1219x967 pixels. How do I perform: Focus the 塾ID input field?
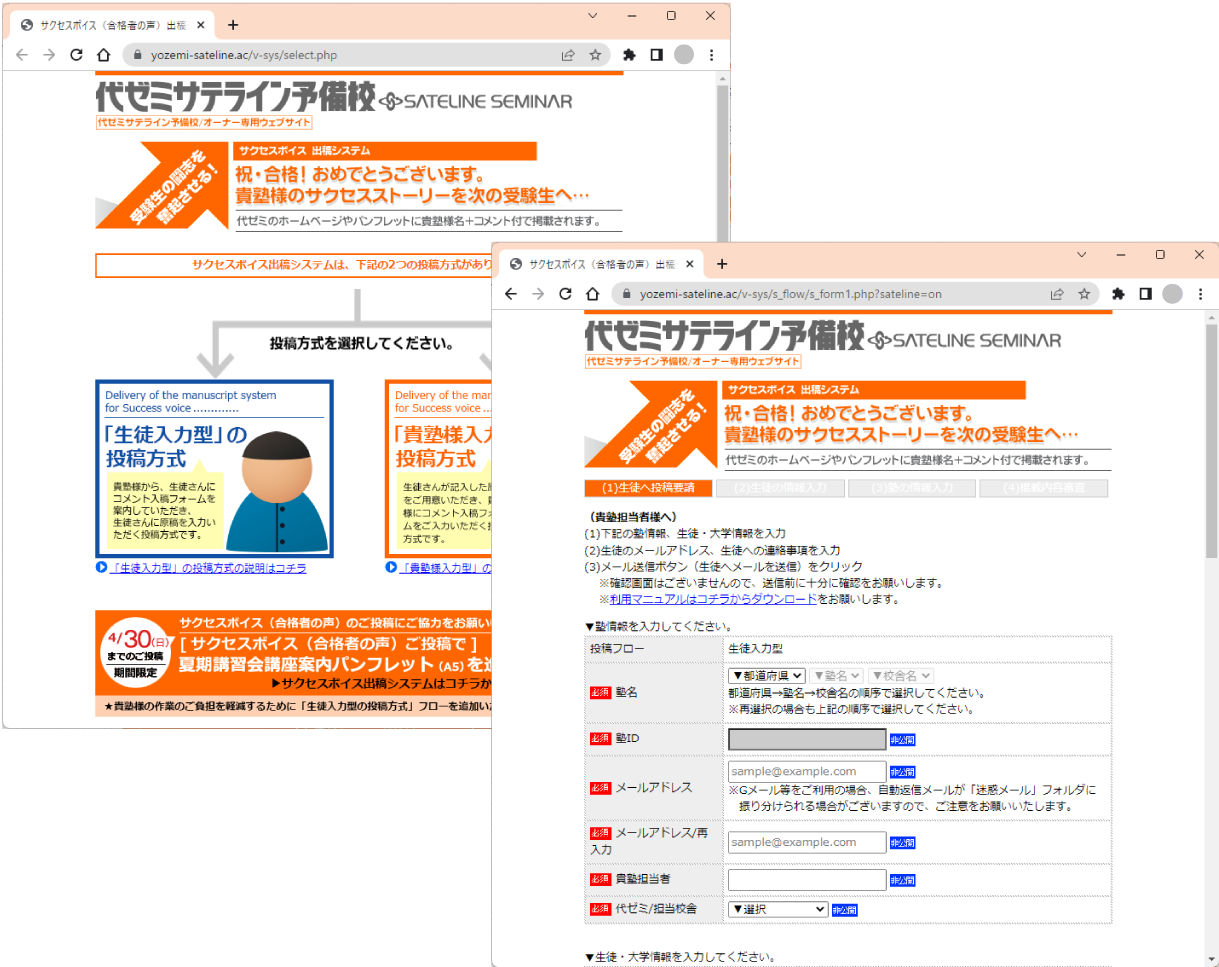pos(807,739)
